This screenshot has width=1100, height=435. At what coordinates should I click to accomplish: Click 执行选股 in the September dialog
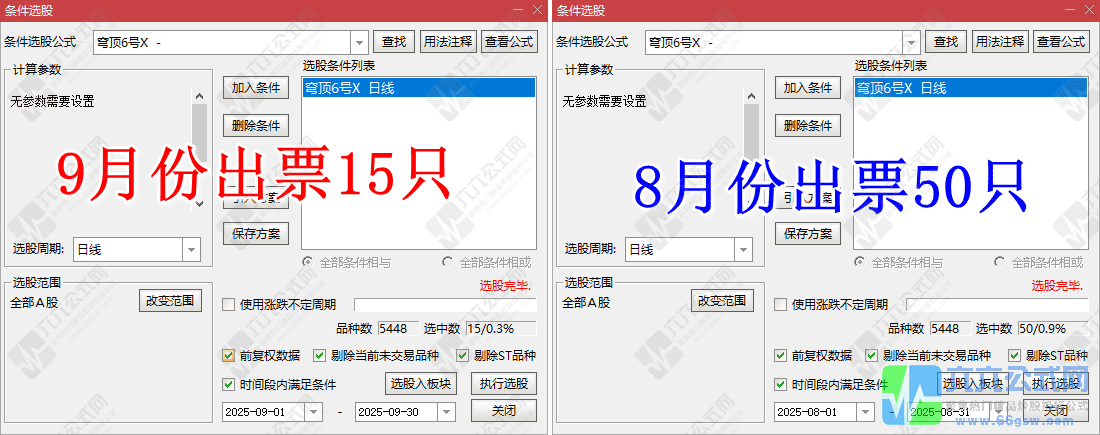(x=504, y=384)
